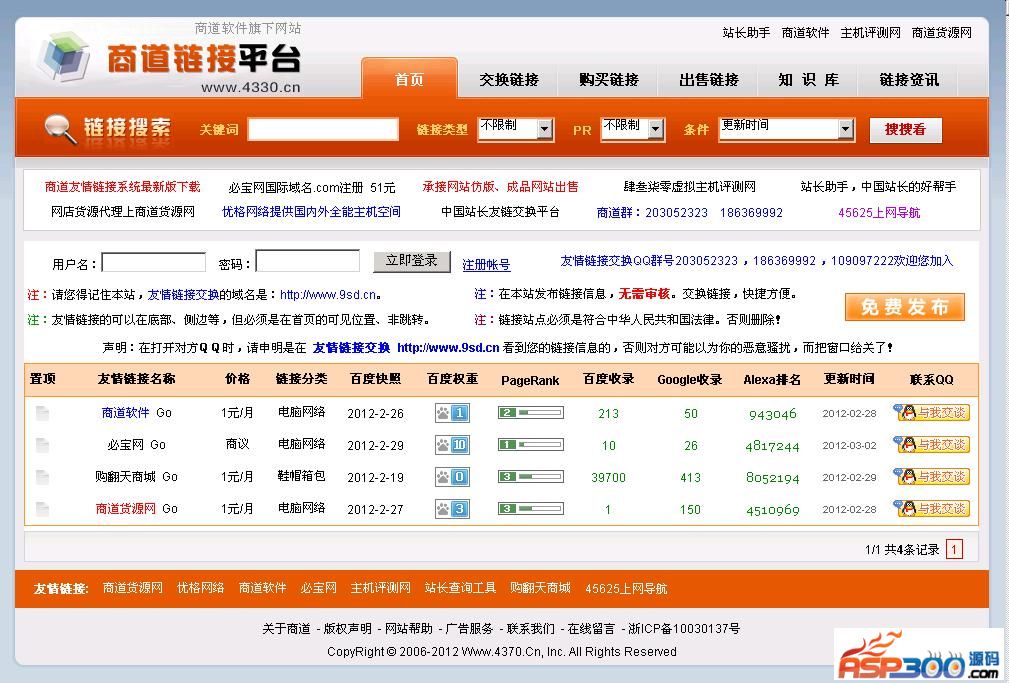Click Baidu weight badge in 必宝网 row
The width and height of the screenshot is (1009, 683).
[452, 445]
